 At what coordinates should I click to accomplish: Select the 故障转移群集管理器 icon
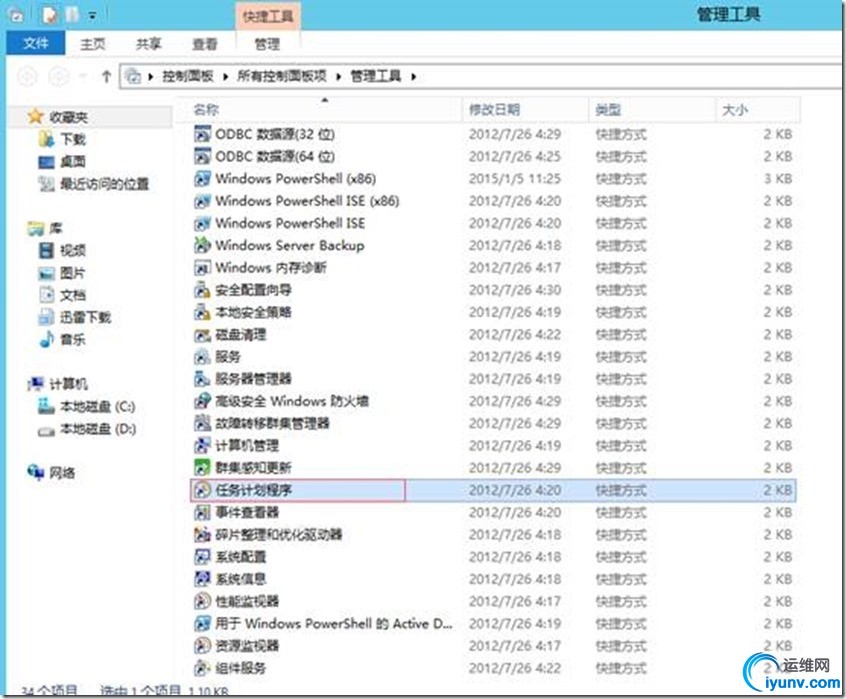click(x=202, y=423)
